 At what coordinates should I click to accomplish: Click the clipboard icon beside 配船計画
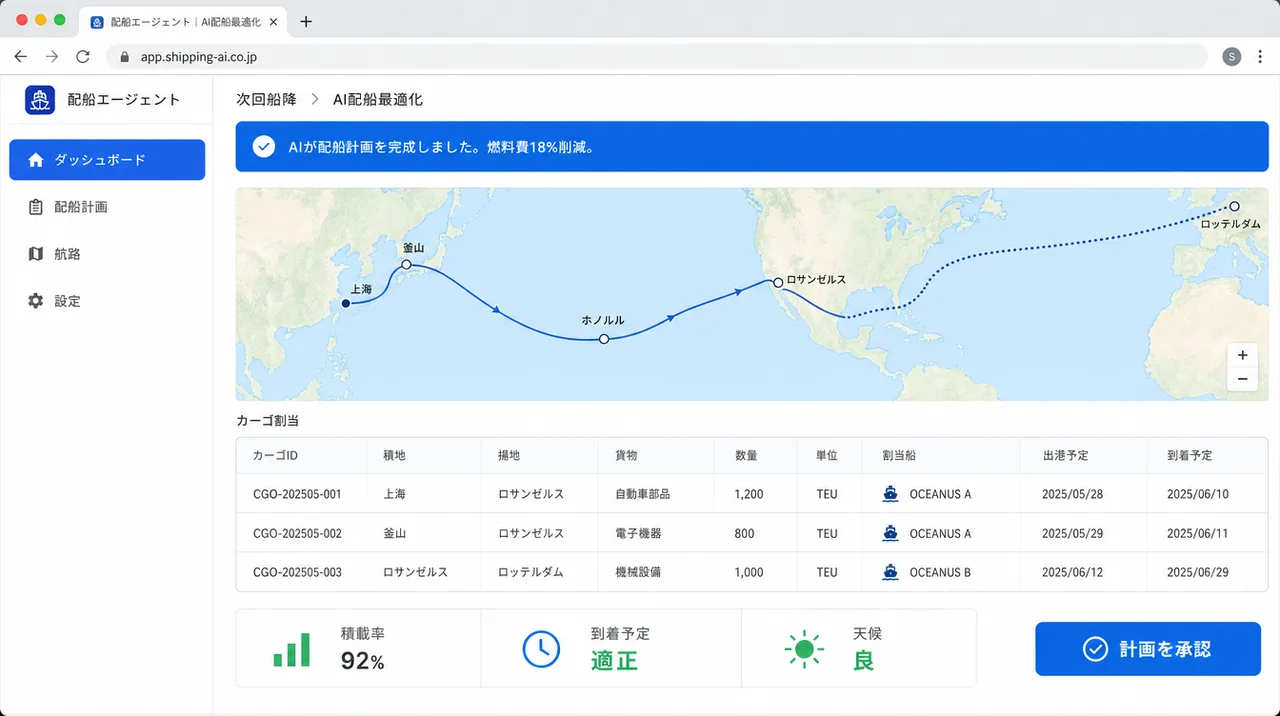coord(36,207)
